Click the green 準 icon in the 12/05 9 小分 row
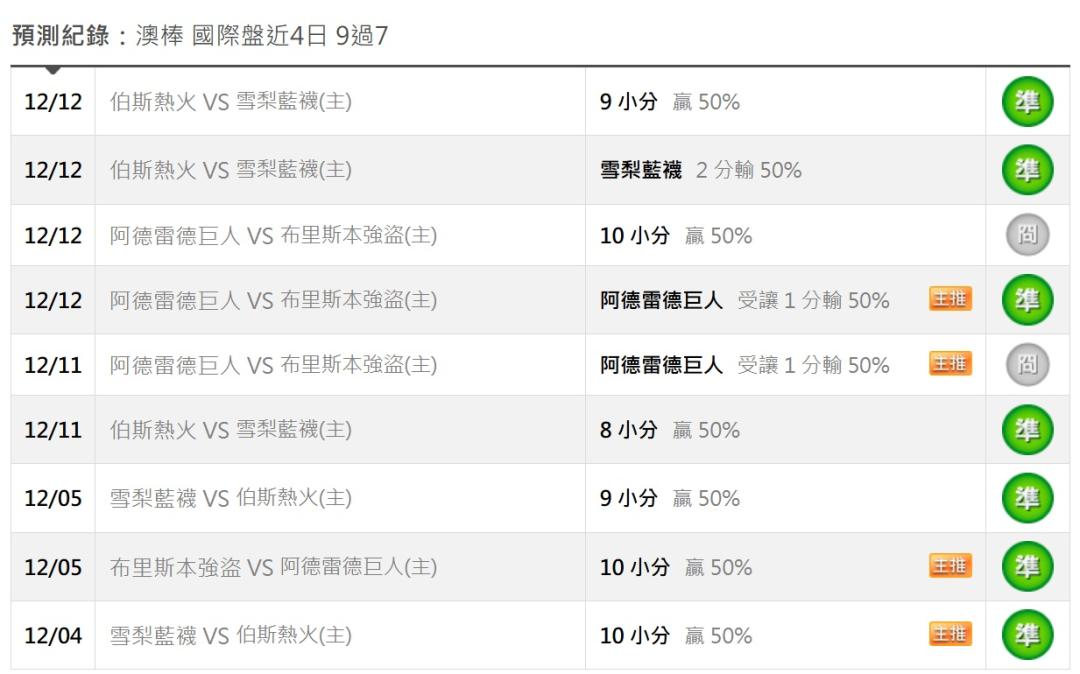Viewport: 1080px width, 674px height. tap(1028, 498)
